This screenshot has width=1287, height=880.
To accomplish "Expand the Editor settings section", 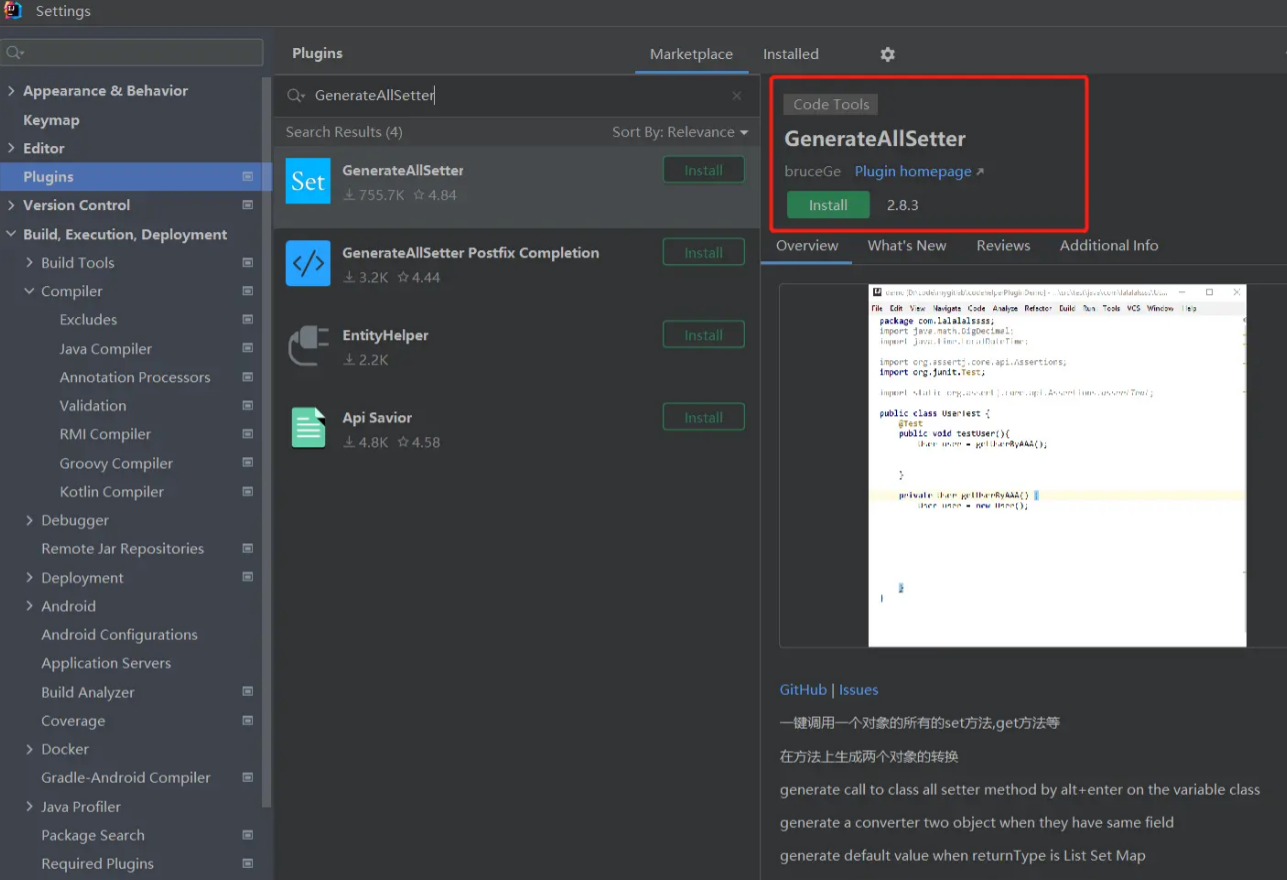I will pos(11,148).
